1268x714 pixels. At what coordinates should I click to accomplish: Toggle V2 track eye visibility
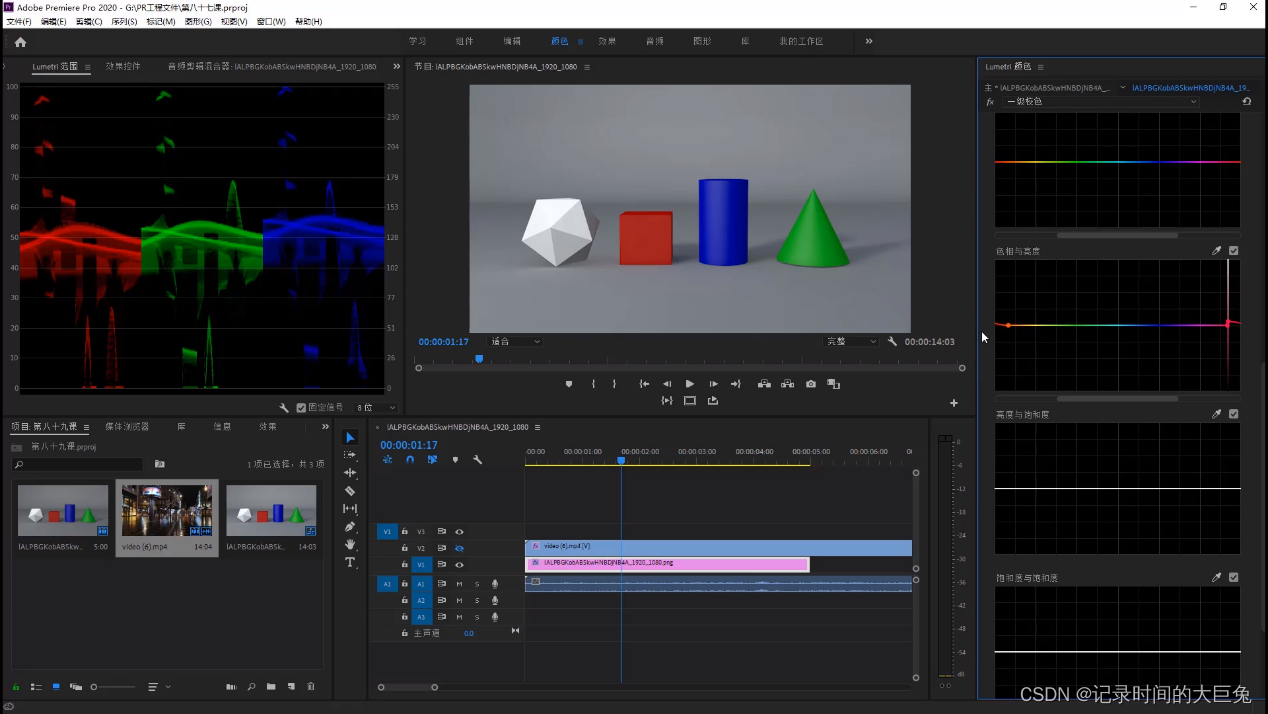(459, 548)
